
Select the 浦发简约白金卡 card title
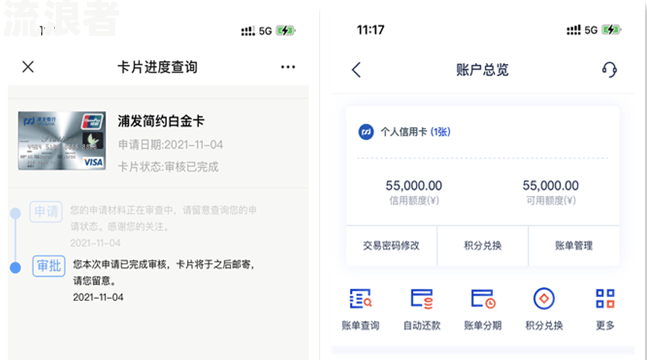[161, 121]
